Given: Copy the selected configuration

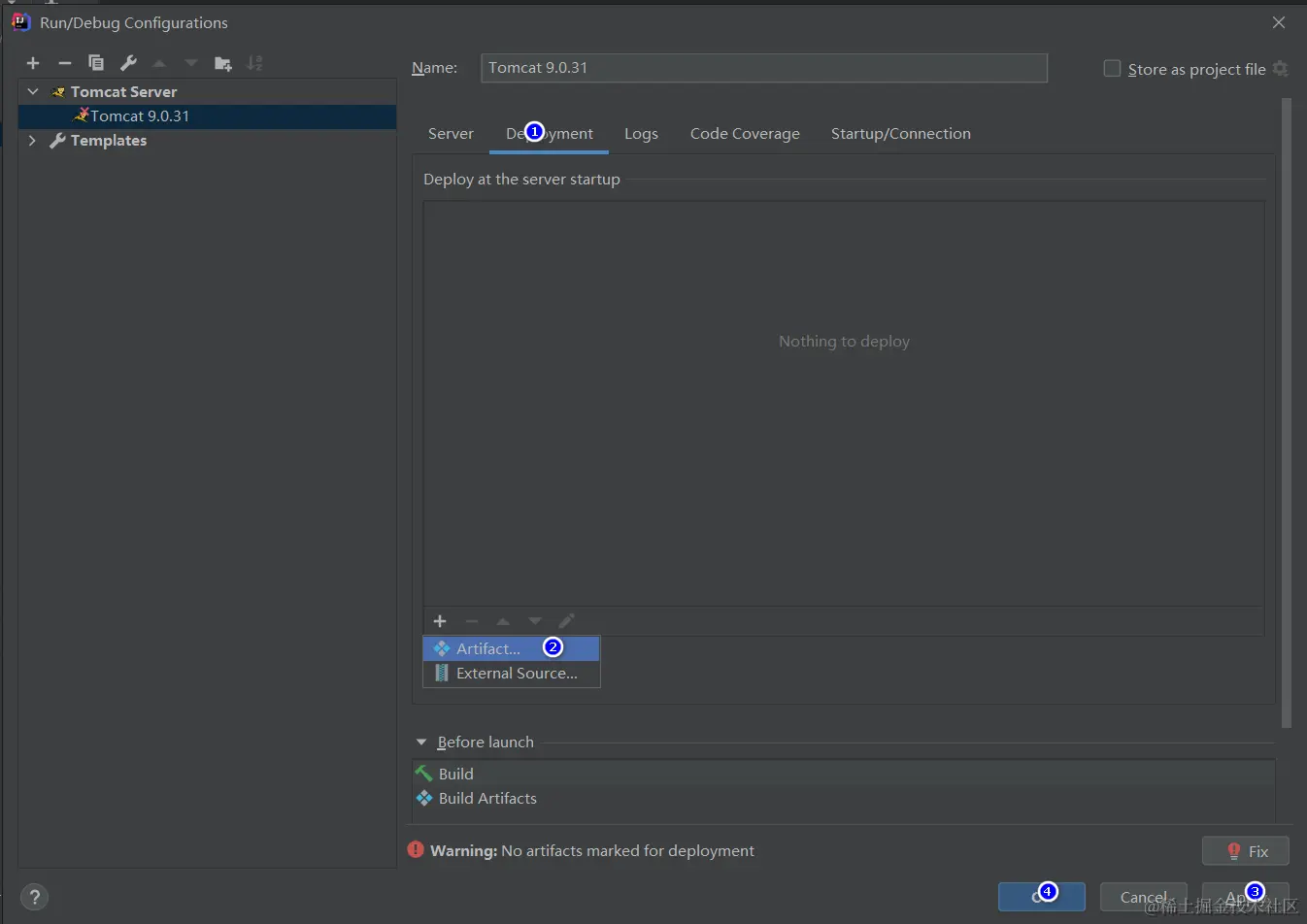Looking at the screenshot, I should point(96,63).
